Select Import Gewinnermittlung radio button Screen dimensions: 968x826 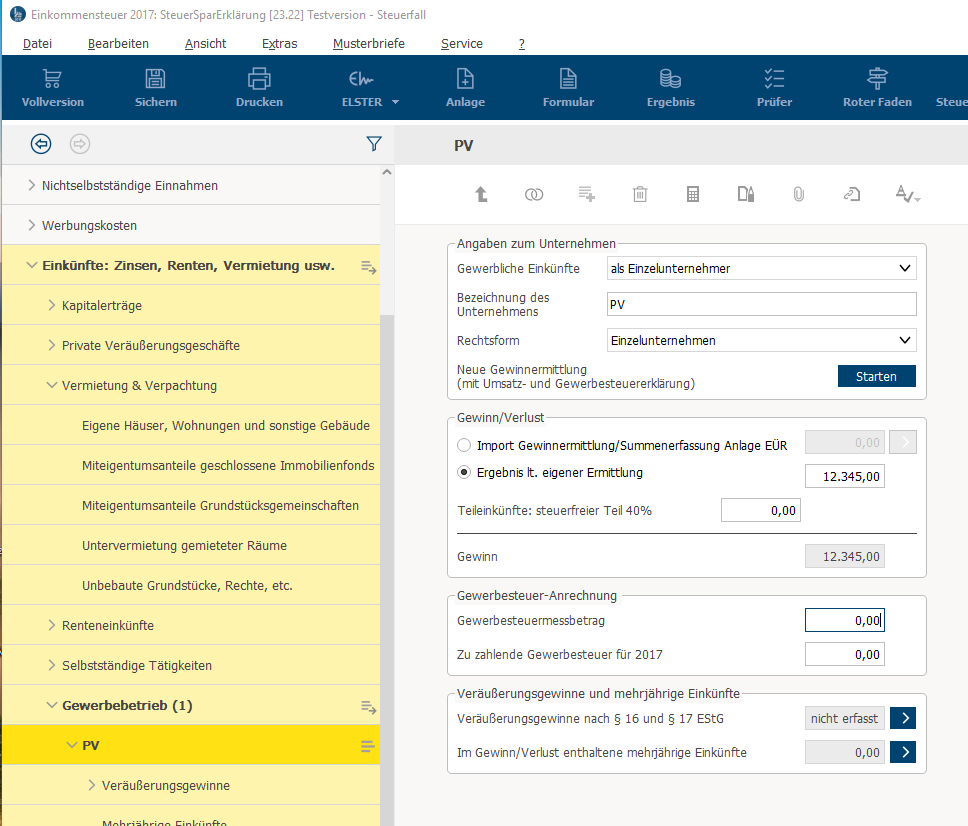coord(463,445)
